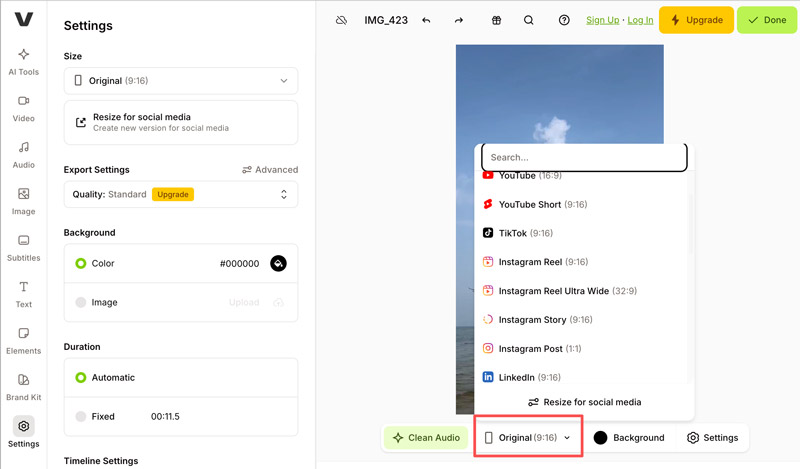The image size is (800, 469).
Task: Open the Quality Standard selector
Action: pos(181,194)
